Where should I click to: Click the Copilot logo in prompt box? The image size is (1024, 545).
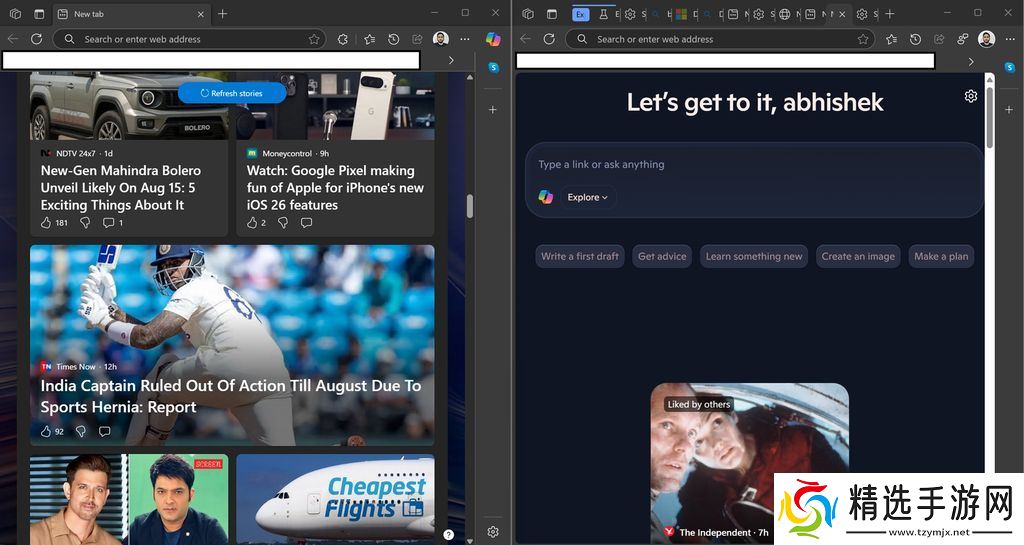click(x=545, y=197)
